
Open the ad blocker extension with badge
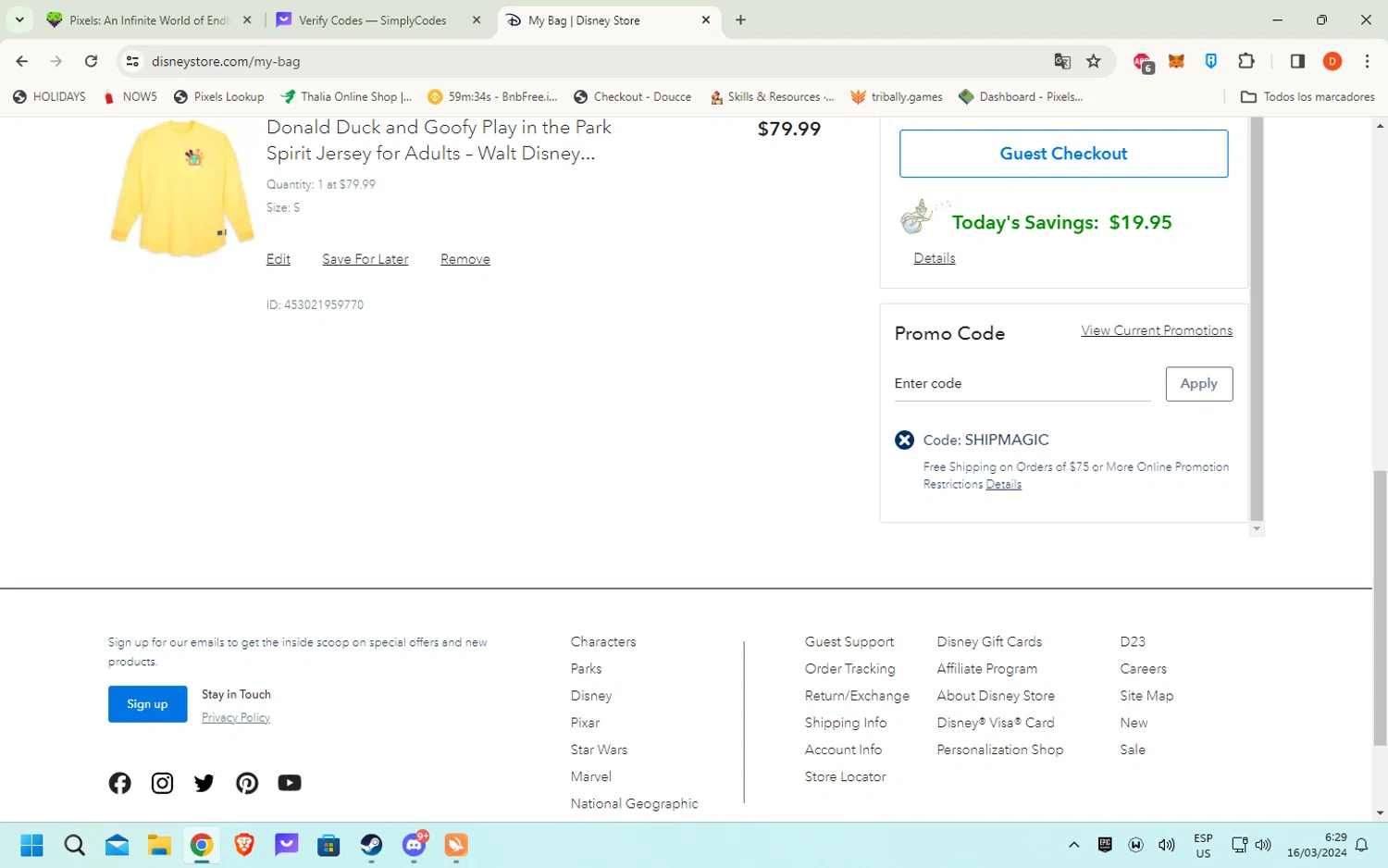pyautogui.click(x=1143, y=62)
